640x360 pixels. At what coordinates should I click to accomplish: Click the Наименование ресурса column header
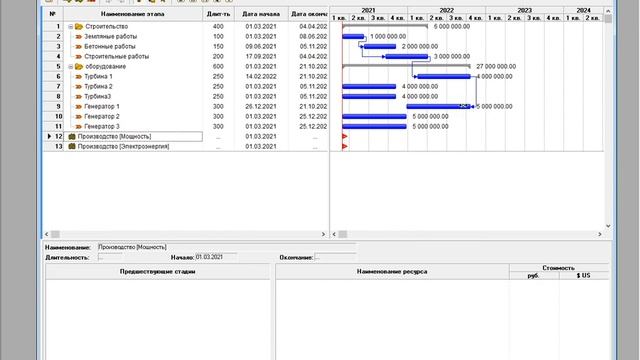[392, 271]
